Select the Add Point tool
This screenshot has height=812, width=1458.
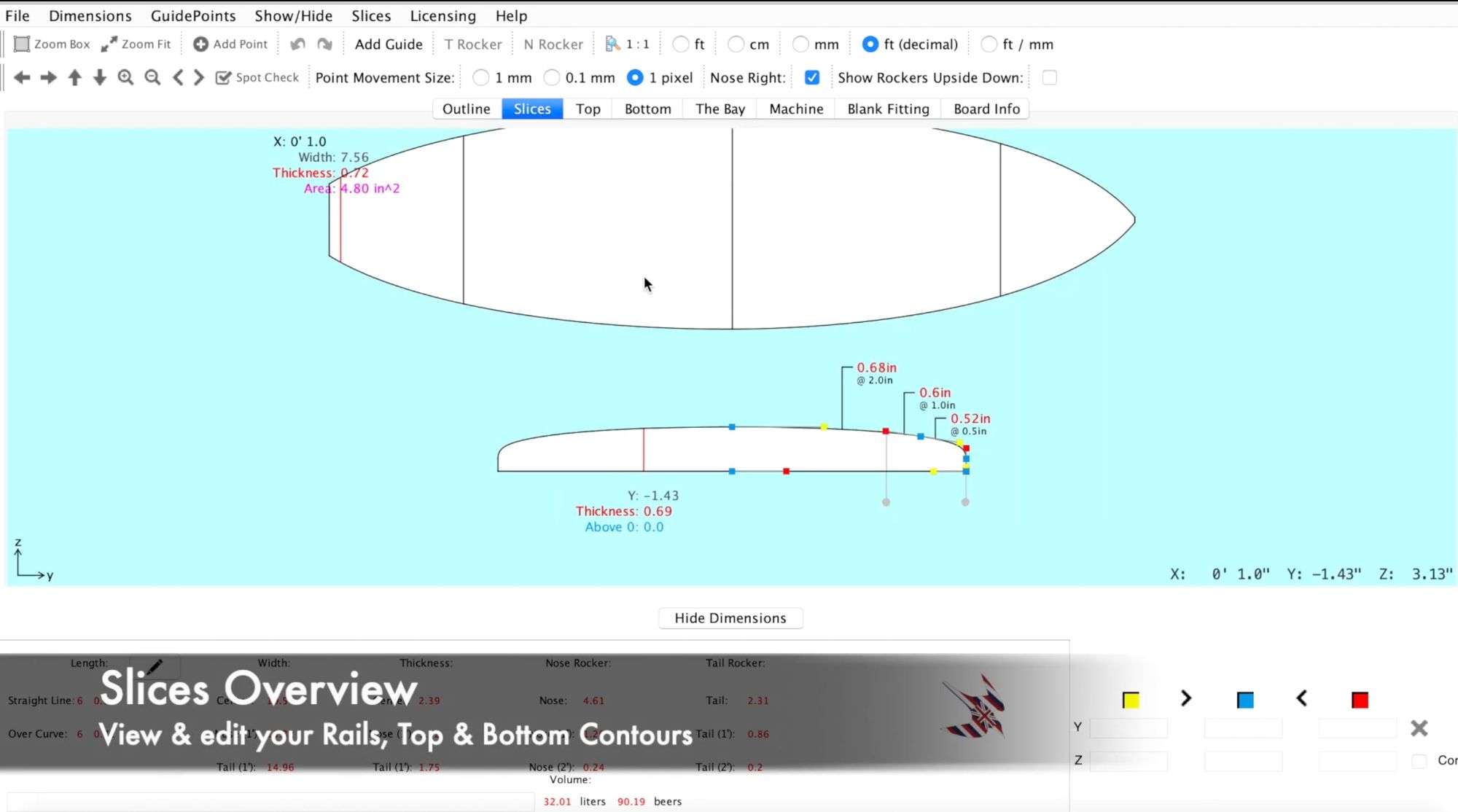coord(230,44)
